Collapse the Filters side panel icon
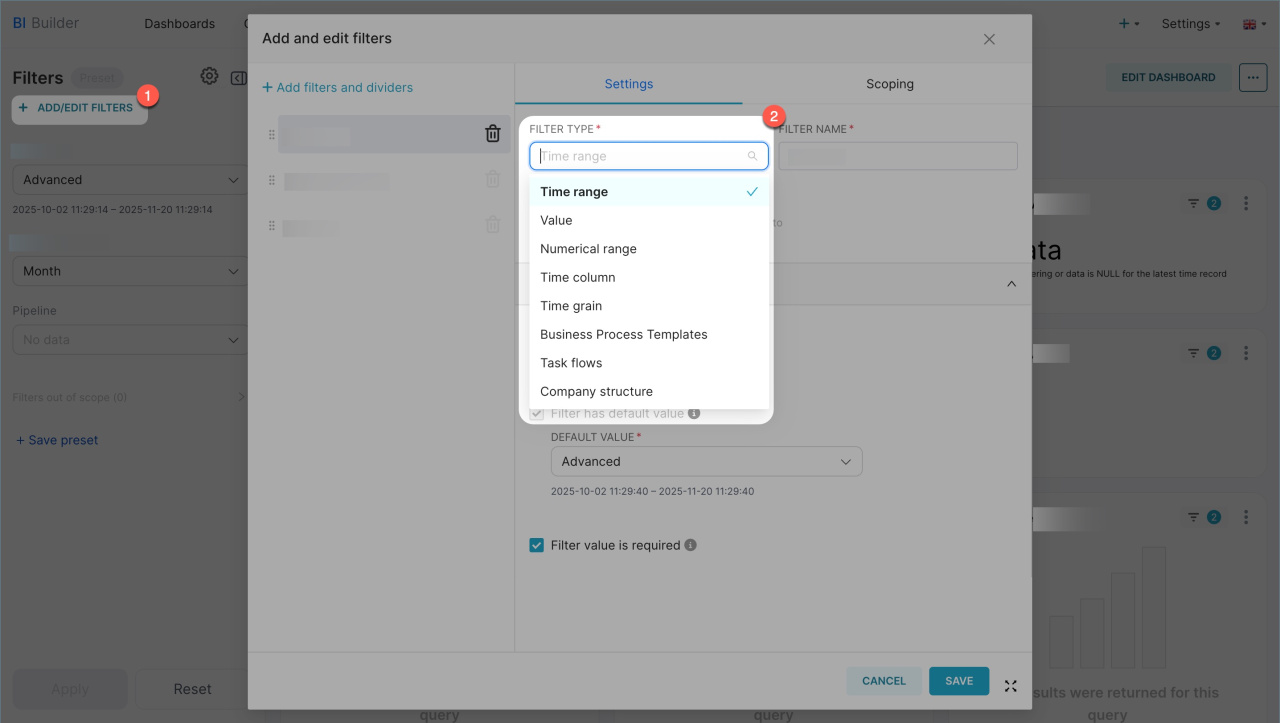The width and height of the screenshot is (1280, 723). click(238, 77)
